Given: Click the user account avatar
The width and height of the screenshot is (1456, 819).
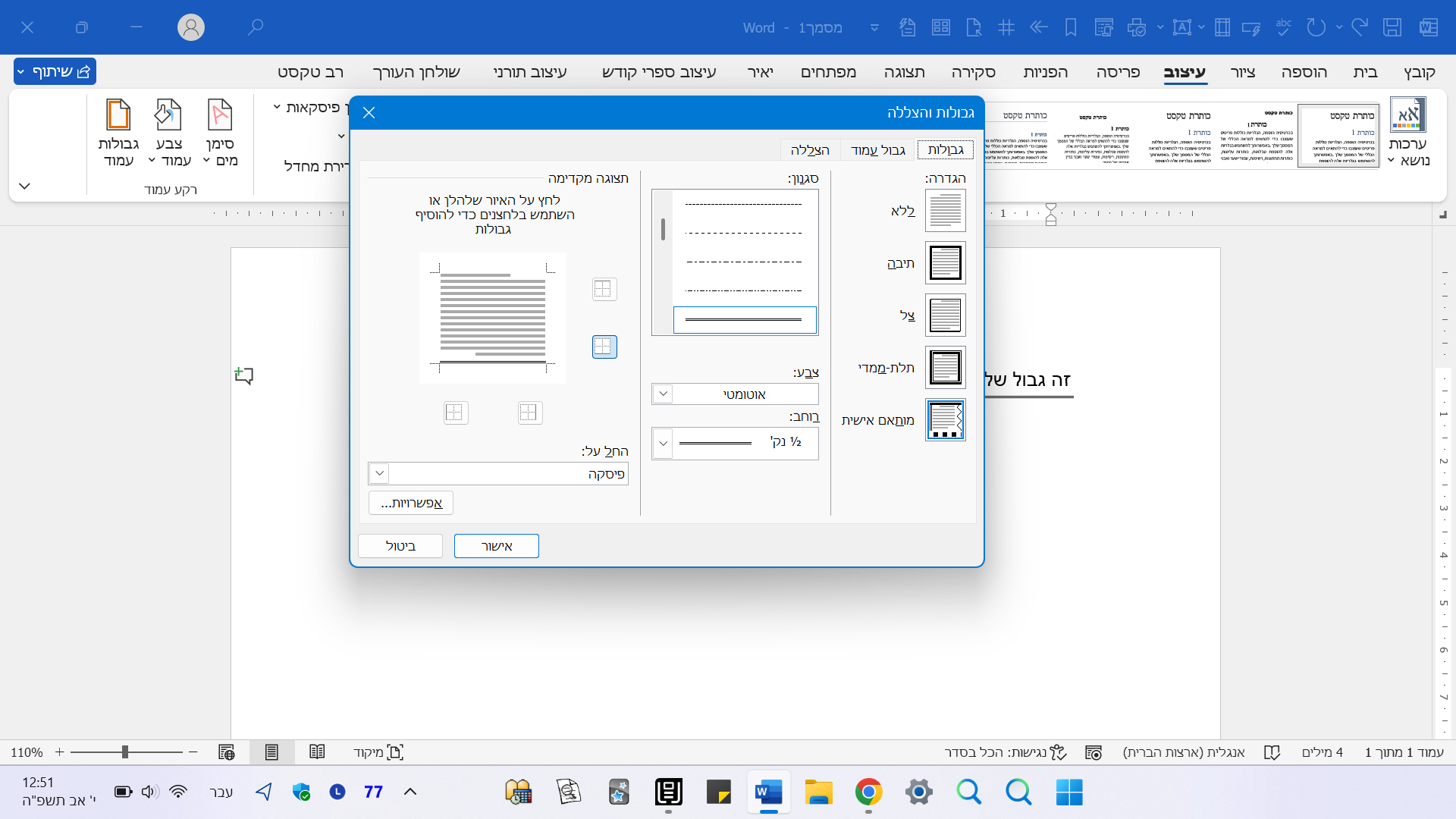Looking at the screenshot, I should [191, 27].
